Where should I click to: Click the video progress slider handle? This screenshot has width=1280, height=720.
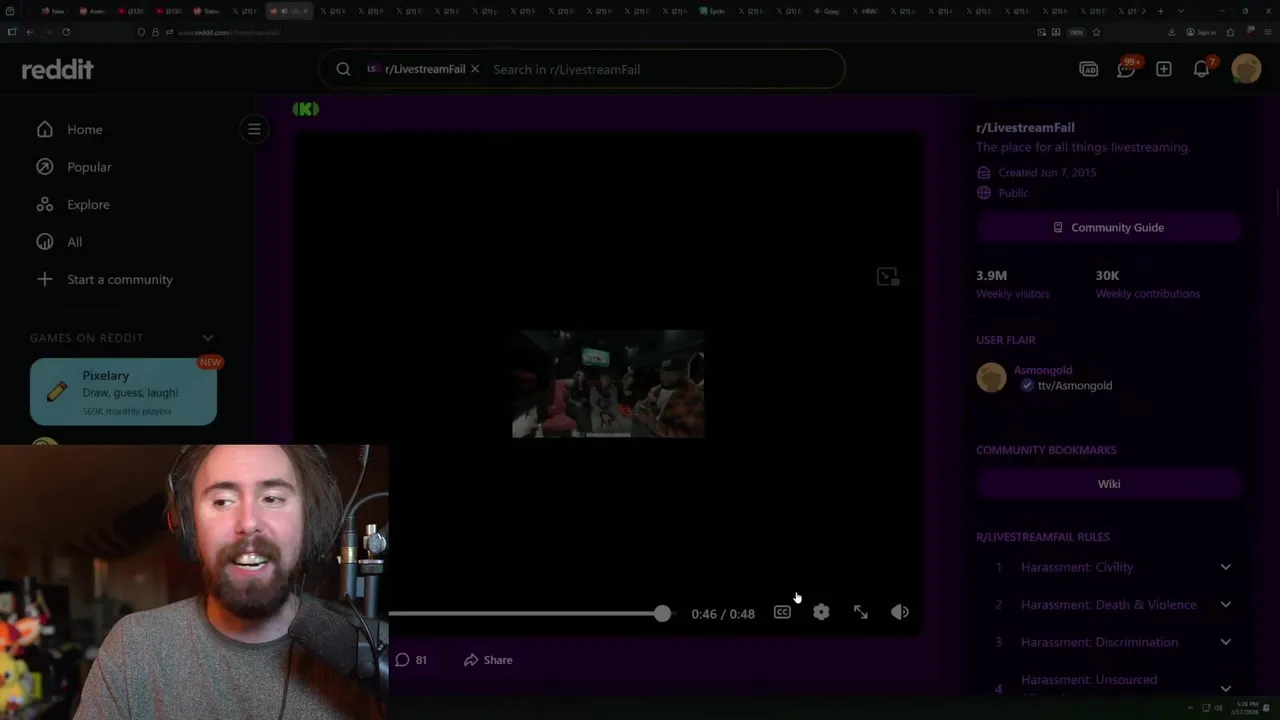(662, 613)
